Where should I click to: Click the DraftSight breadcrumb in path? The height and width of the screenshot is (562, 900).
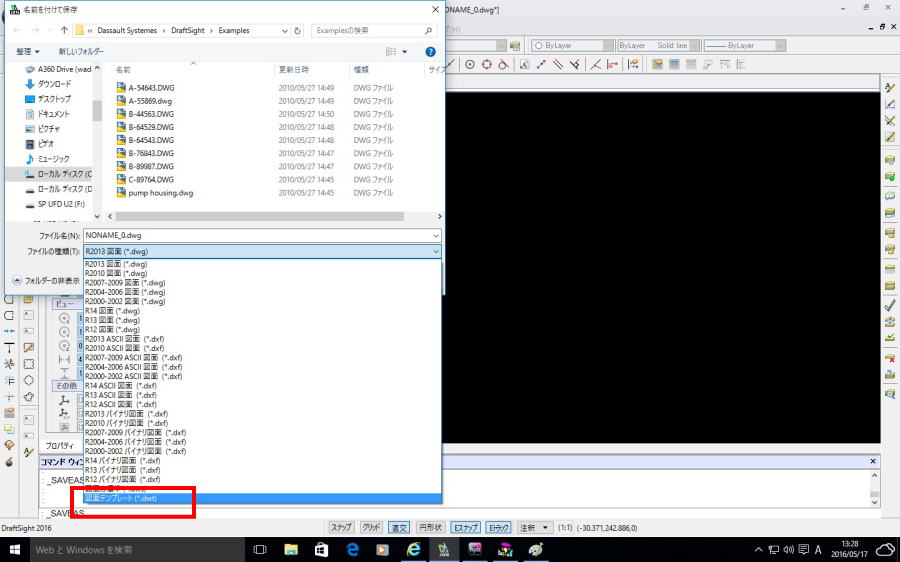coord(188,30)
